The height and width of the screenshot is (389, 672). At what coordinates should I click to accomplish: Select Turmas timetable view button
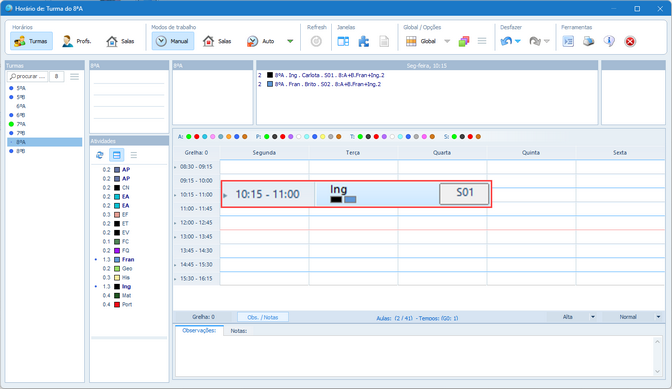click(31, 41)
